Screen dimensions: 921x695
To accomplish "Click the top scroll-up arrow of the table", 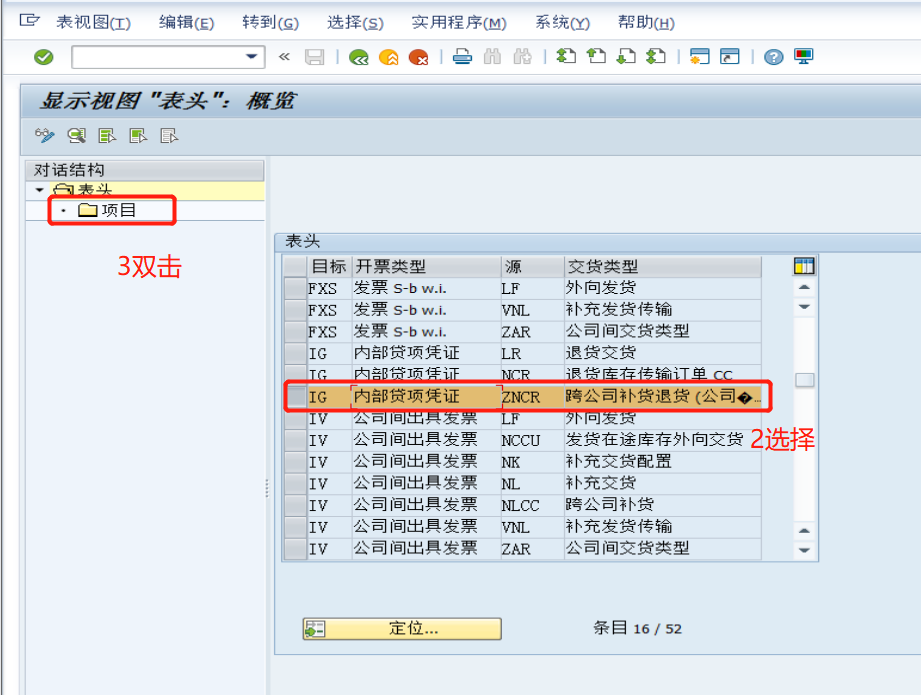I will pyautogui.click(x=804, y=287).
